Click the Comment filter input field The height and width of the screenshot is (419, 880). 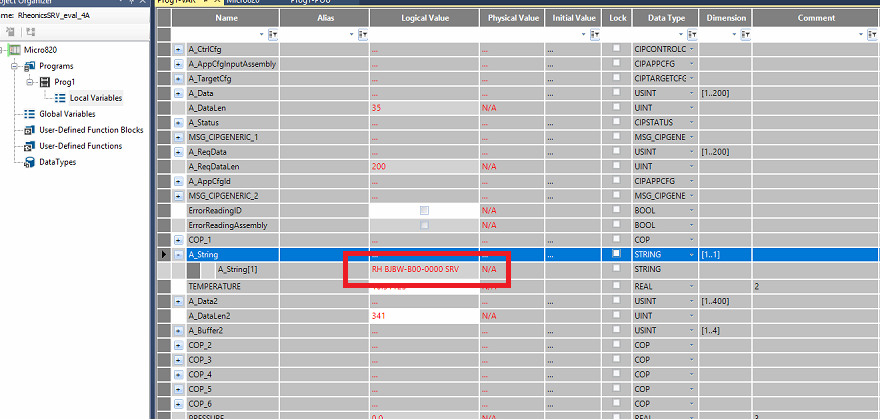[x=805, y=35]
